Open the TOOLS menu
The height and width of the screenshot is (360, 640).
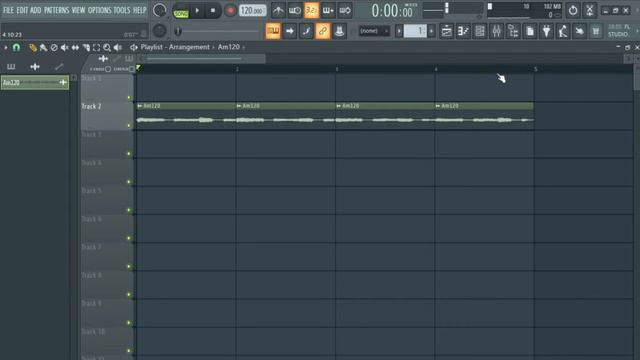[122, 10]
